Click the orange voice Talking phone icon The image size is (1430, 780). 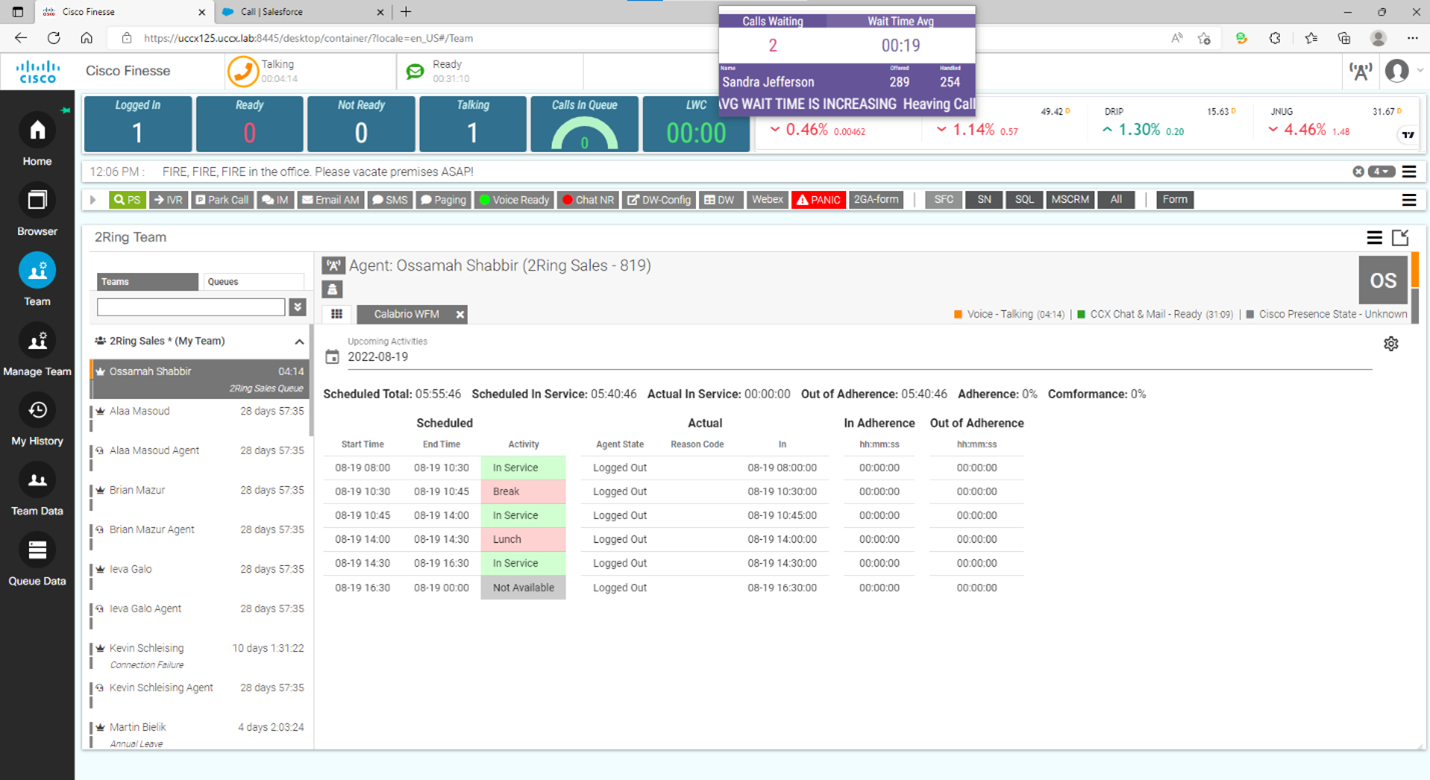point(242,71)
